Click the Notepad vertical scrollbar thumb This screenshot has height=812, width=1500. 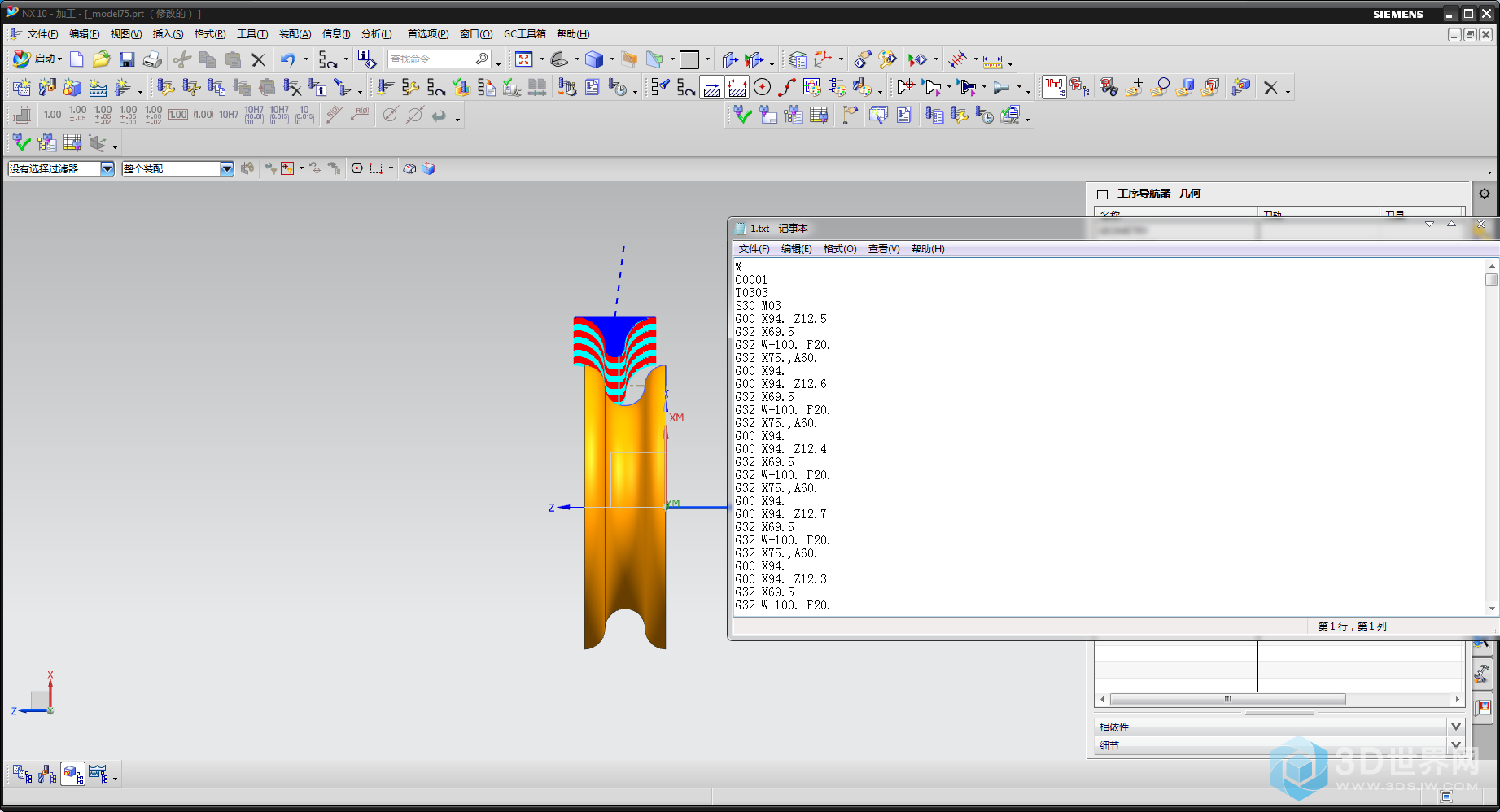(x=1491, y=279)
